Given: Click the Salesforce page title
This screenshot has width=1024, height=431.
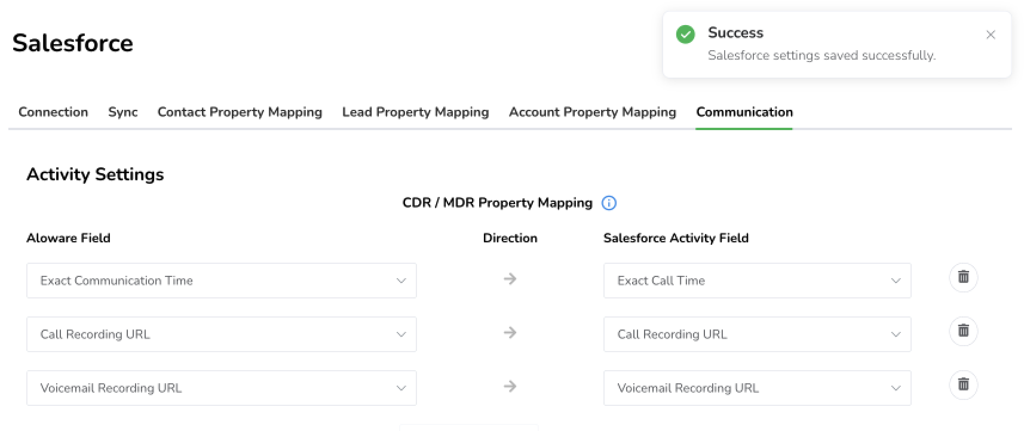Looking at the screenshot, I should point(72,43).
